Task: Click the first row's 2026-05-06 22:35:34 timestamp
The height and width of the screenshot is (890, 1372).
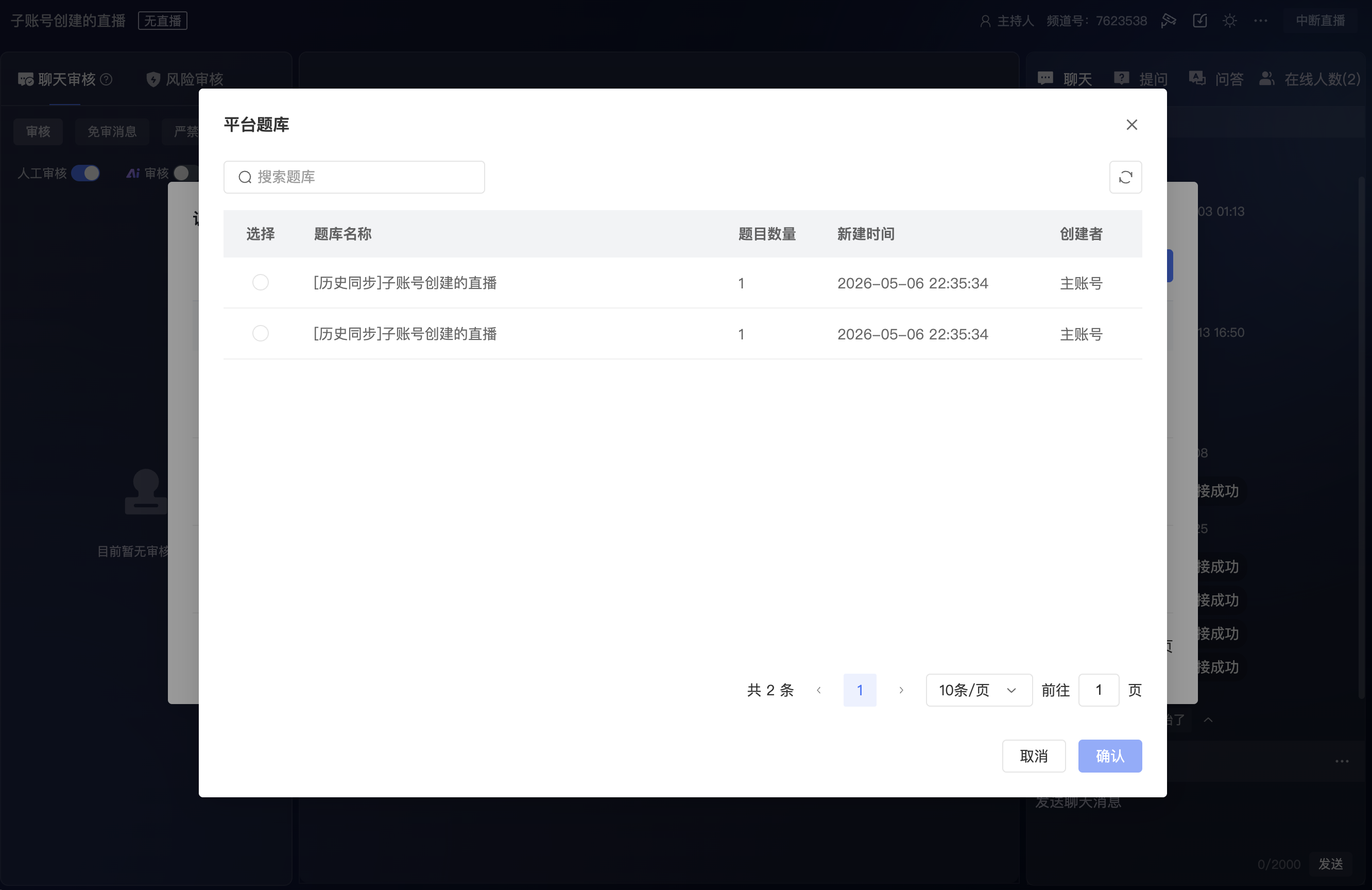Action: pyautogui.click(x=913, y=283)
